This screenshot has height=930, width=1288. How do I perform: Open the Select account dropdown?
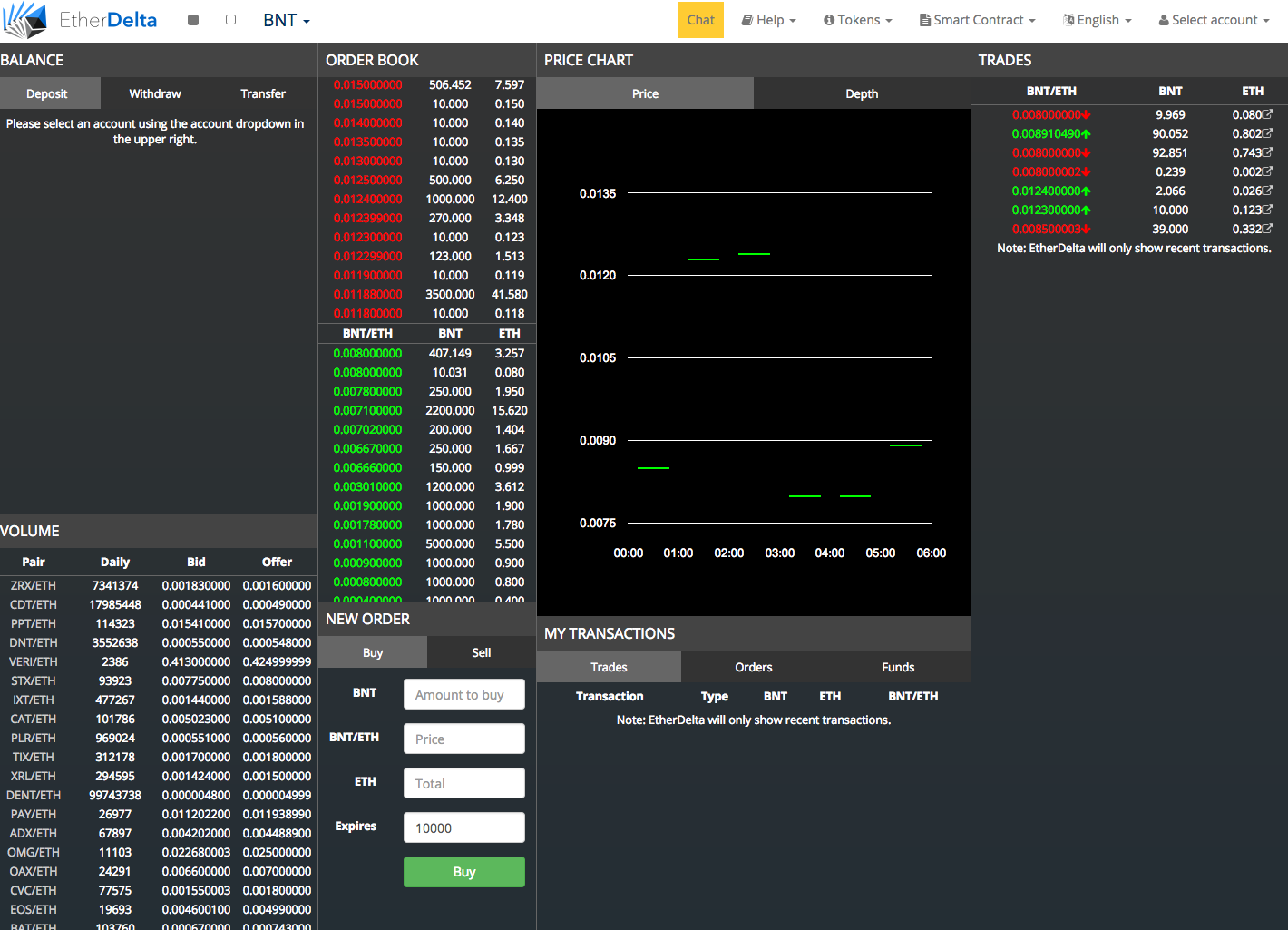pos(1214,20)
